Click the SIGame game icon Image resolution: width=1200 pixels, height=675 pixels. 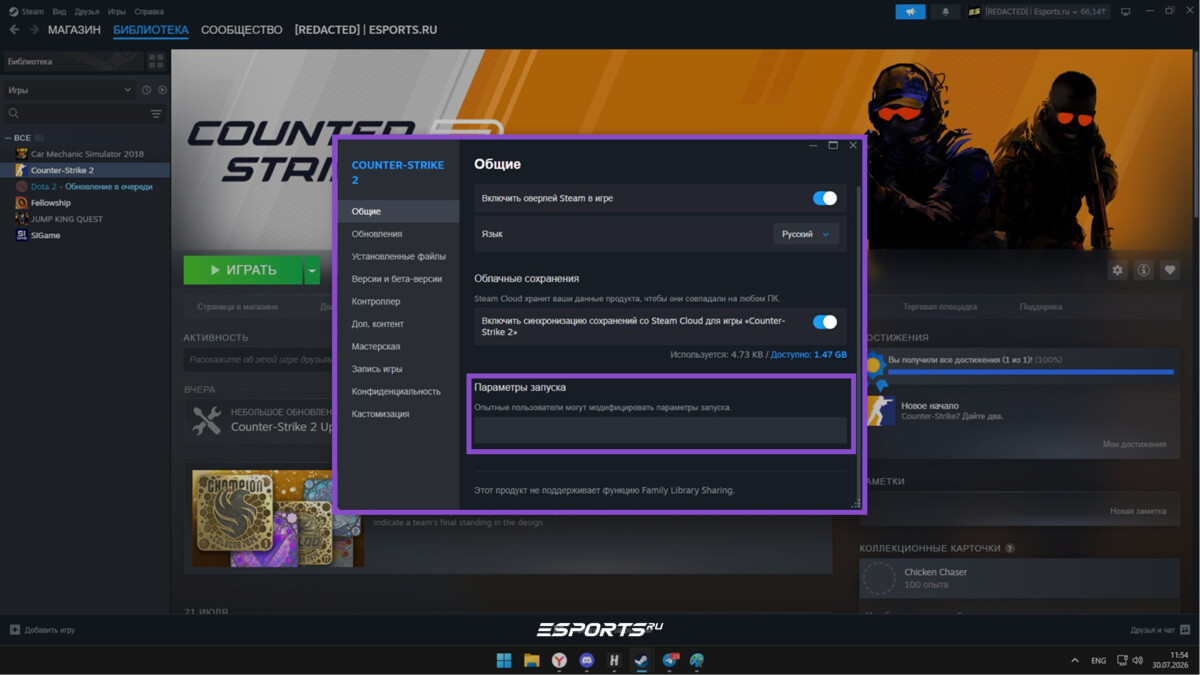21,235
